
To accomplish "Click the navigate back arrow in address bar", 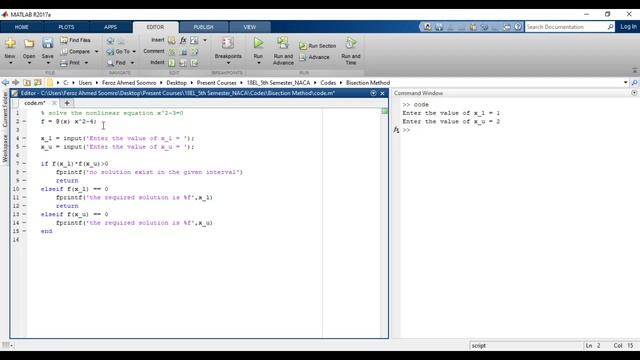I will tap(5, 82).
